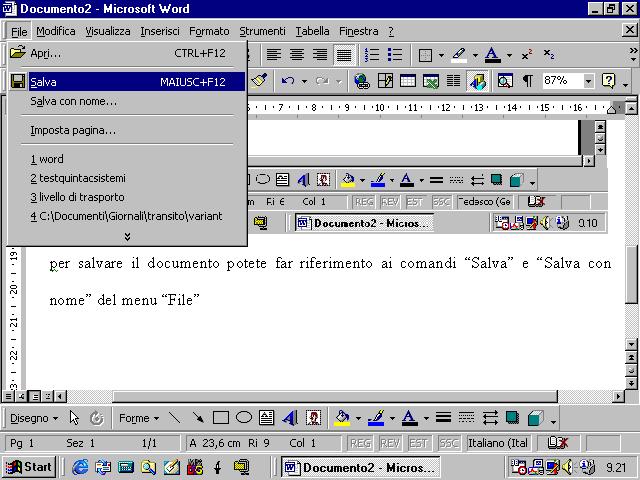This screenshot has height=480, width=640.
Task: Choose Apri... from the File menu
Action: click(127, 53)
